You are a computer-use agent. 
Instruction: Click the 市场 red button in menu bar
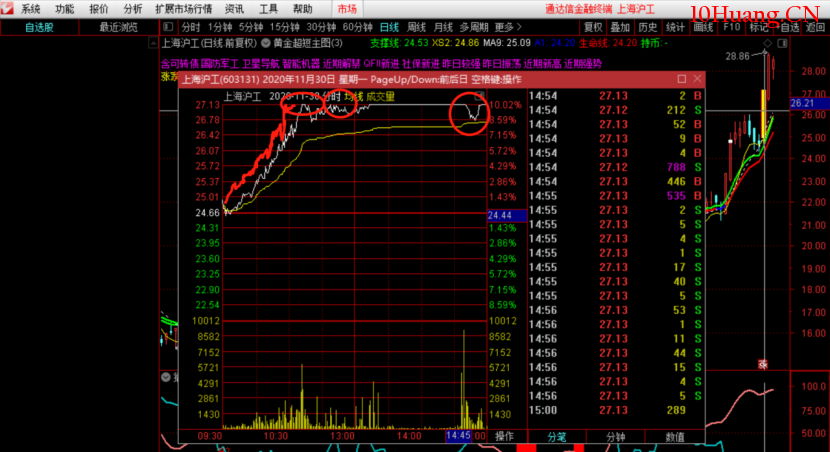click(x=347, y=8)
